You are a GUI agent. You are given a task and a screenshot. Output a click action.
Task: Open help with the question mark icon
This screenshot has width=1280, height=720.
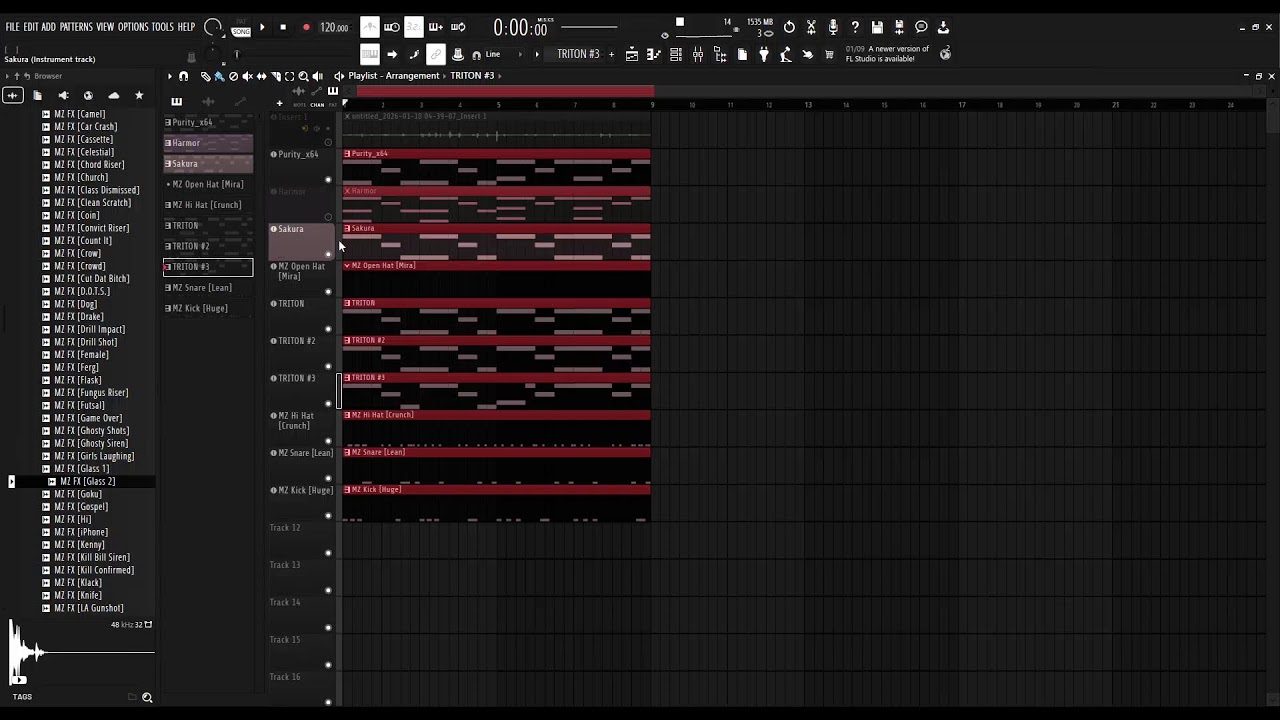(855, 27)
